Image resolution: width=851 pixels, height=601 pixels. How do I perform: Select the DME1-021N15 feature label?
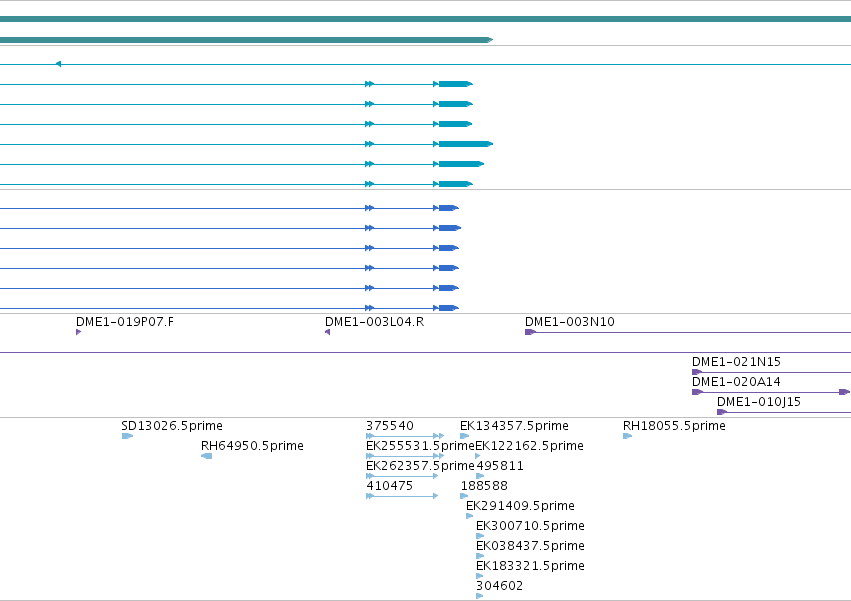point(736,362)
